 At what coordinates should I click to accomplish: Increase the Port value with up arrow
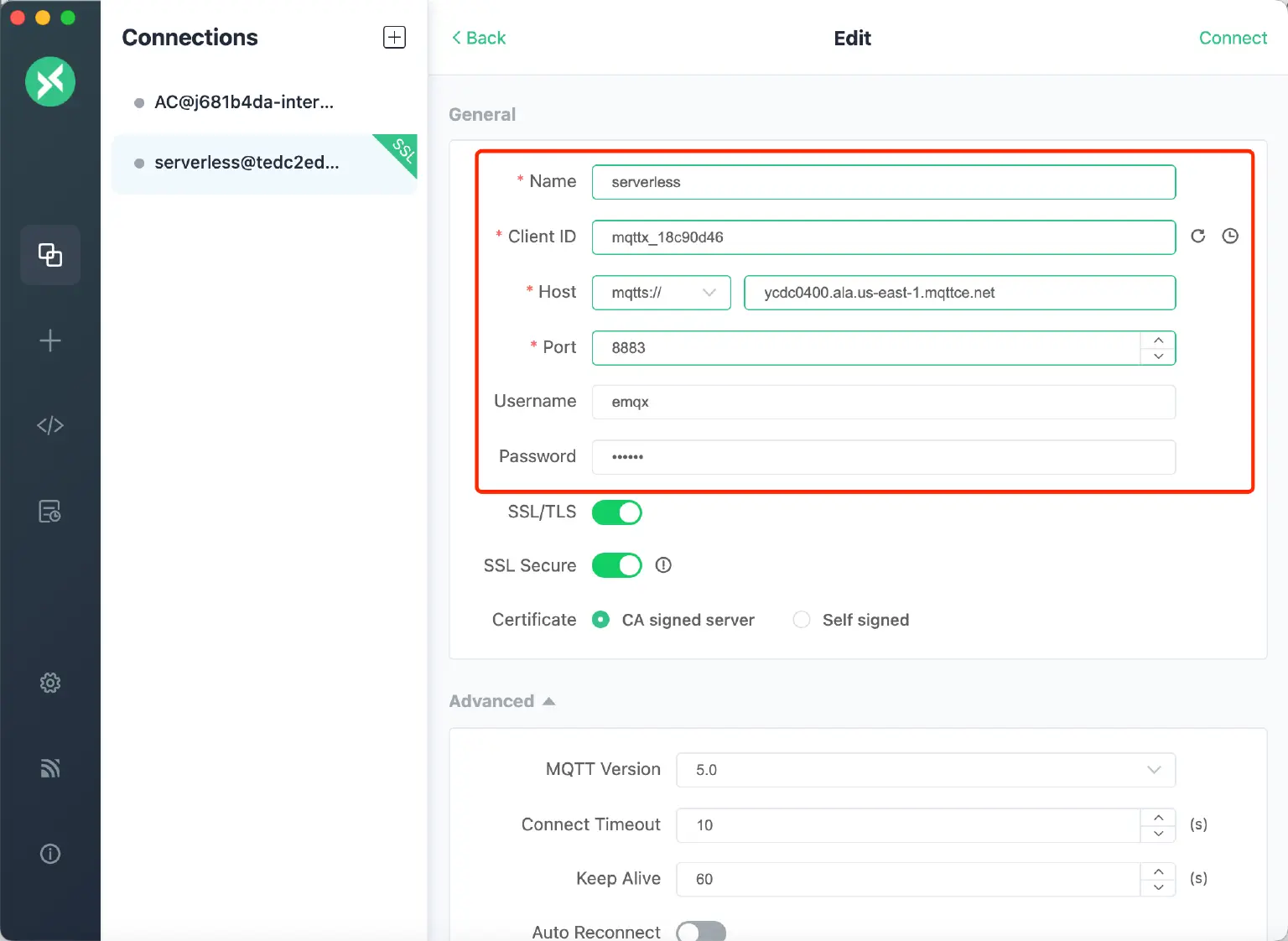click(x=1158, y=340)
